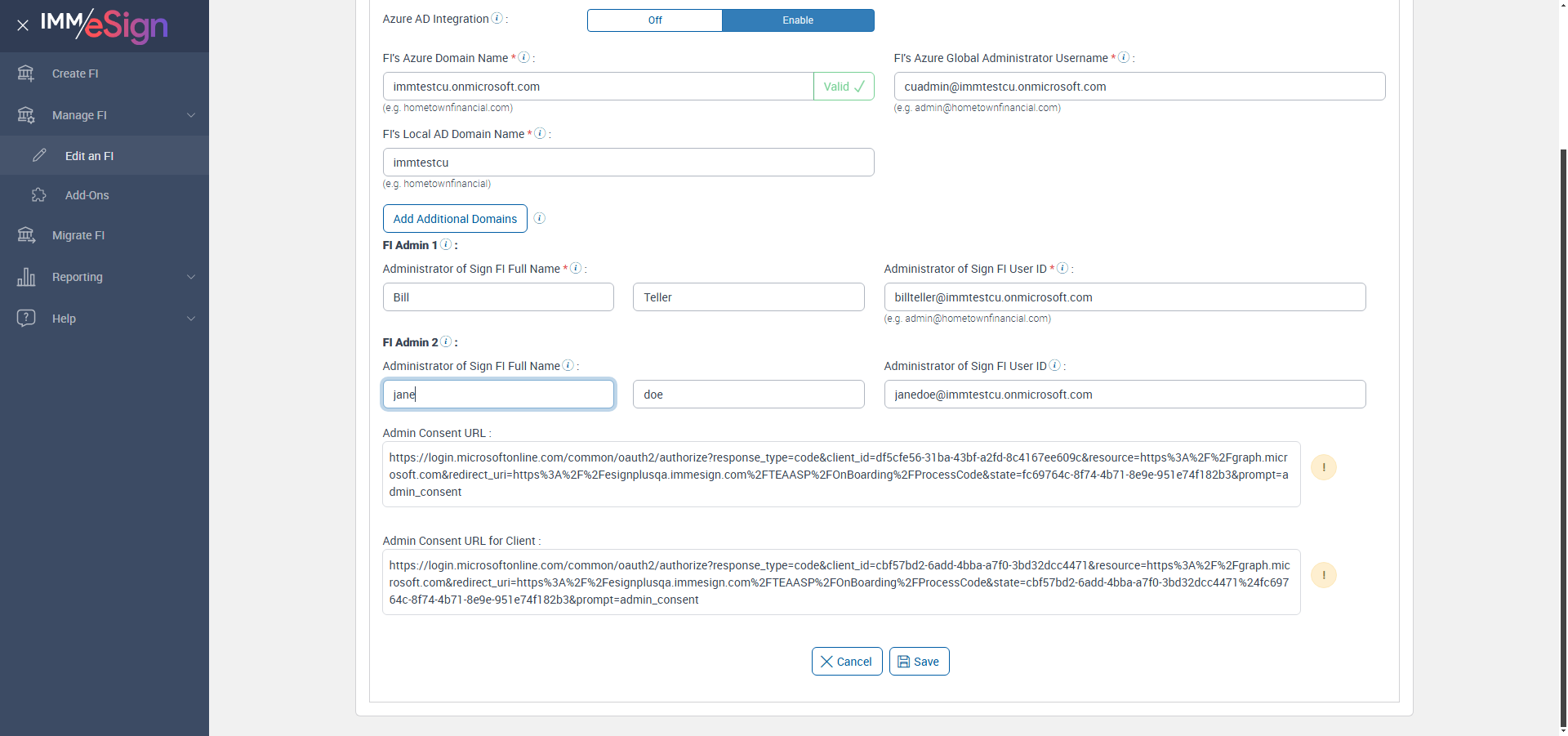Click the Create FI bank icon
1568x736 pixels.
point(26,74)
